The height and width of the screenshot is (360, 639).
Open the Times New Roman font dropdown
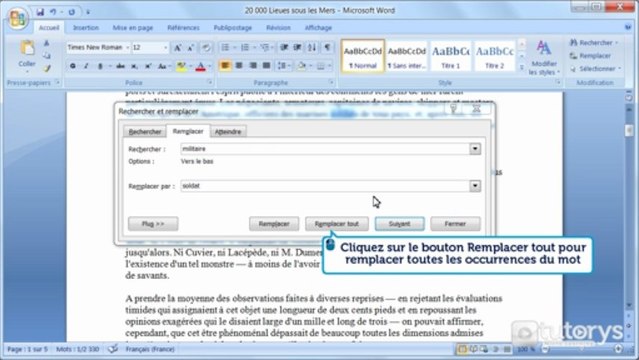[127, 48]
